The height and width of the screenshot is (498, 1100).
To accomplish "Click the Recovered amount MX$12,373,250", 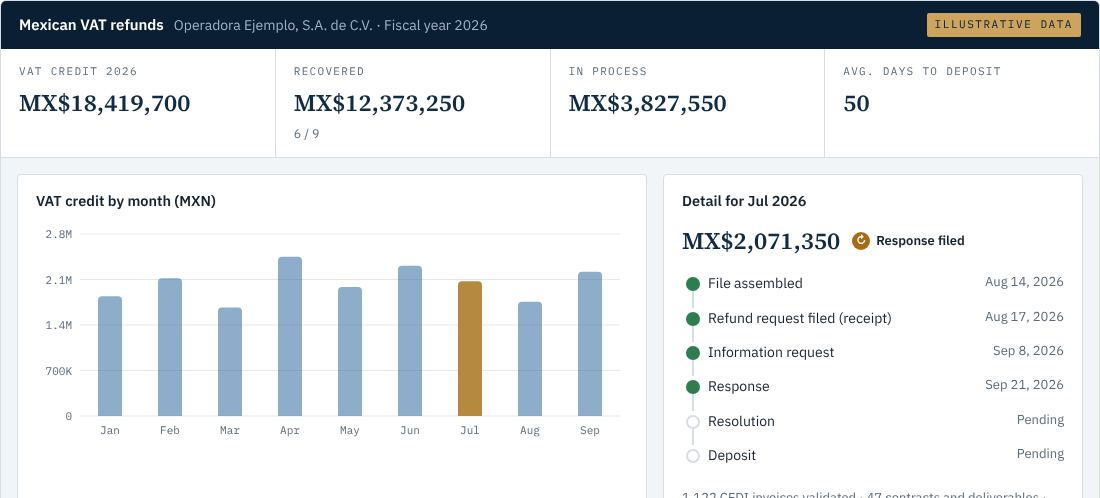I will (379, 103).
